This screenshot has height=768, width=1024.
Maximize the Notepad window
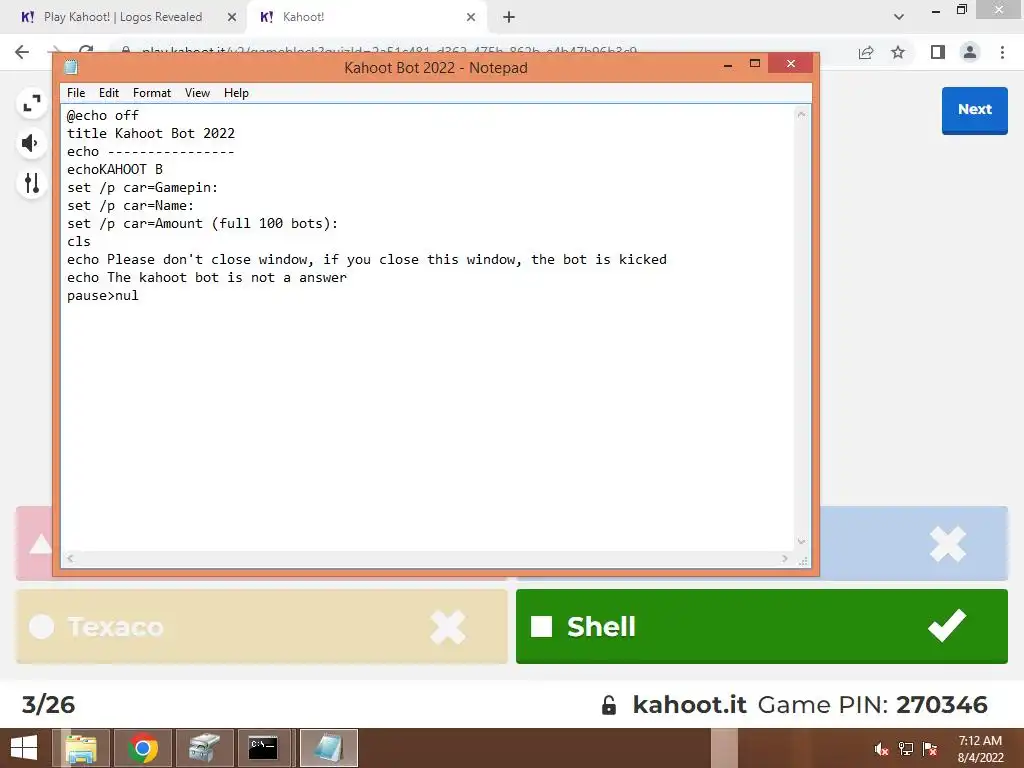[754, 63]
